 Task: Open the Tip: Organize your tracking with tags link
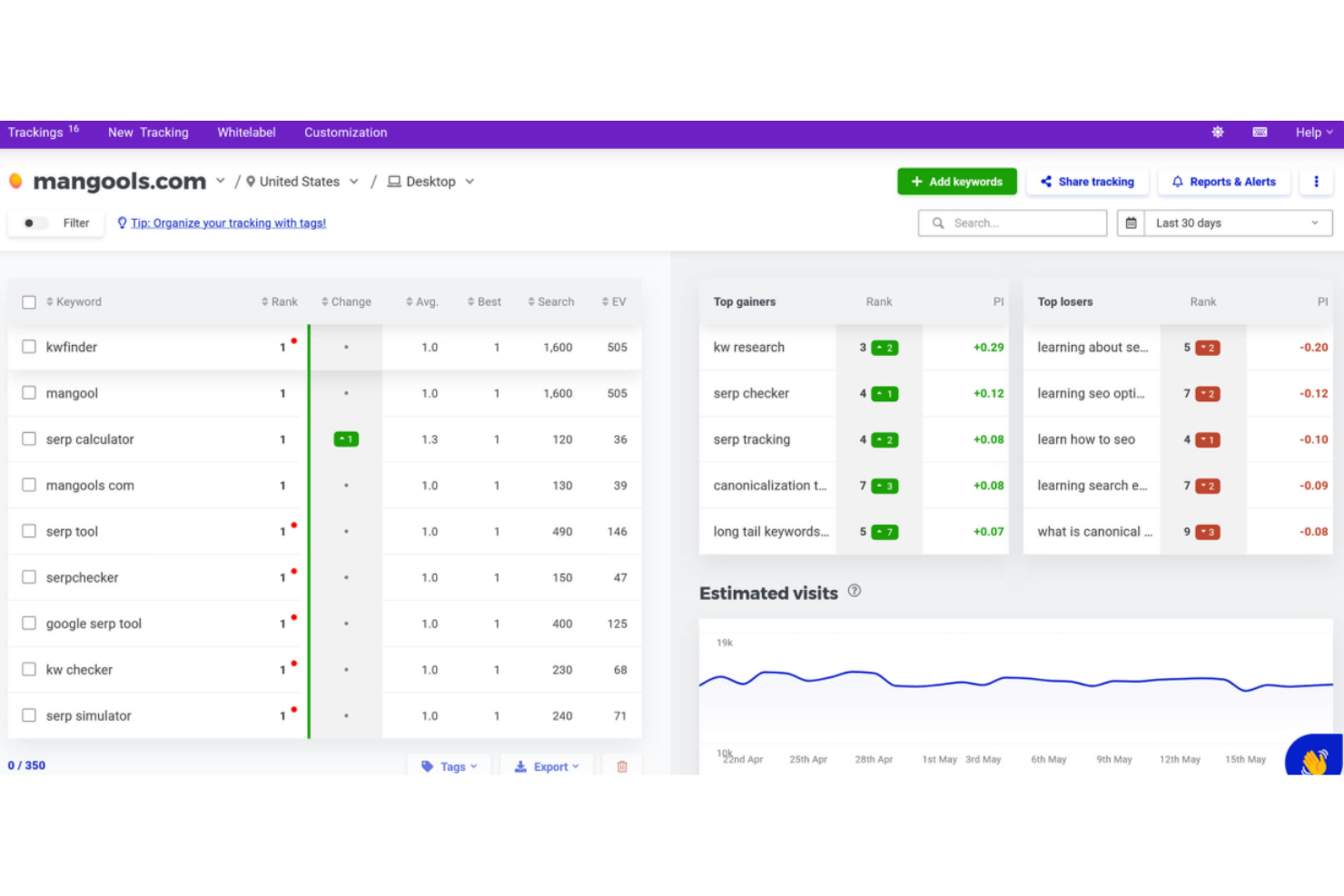tap(229, 222)
